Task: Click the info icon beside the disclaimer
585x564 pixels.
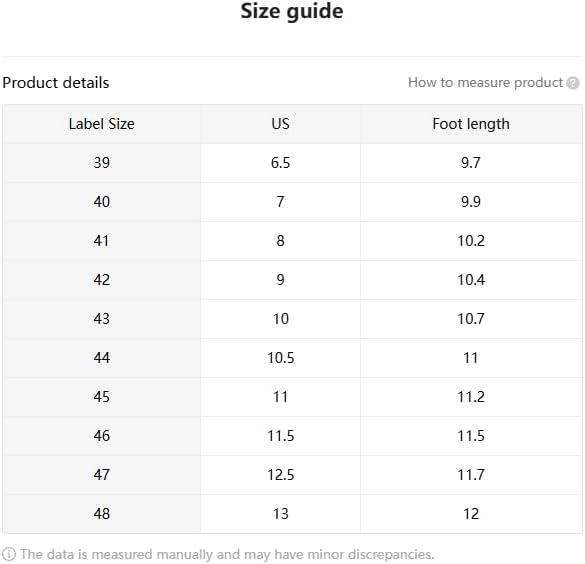Action: pos(9,554)
